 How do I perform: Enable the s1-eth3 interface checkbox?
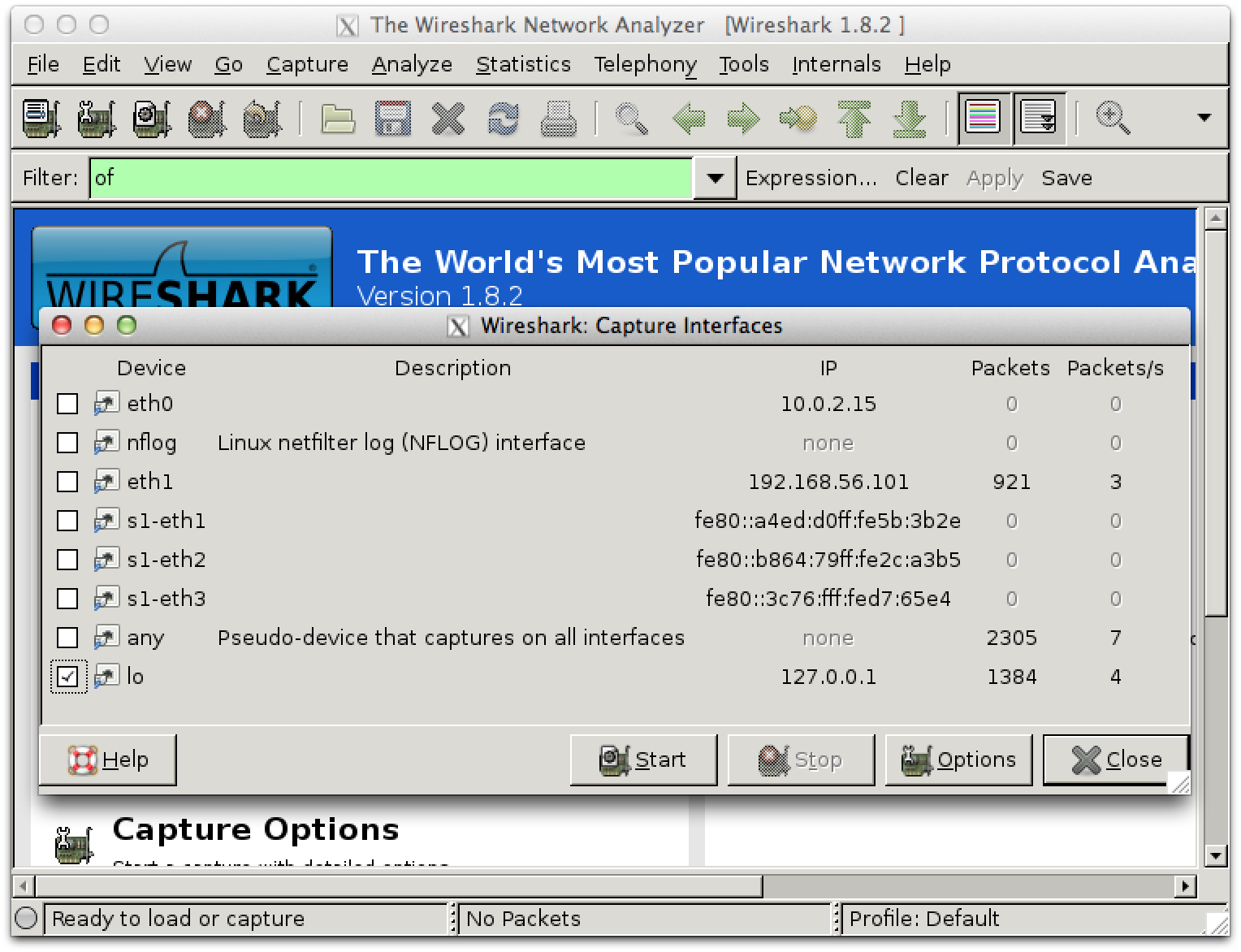coord(67,599)
